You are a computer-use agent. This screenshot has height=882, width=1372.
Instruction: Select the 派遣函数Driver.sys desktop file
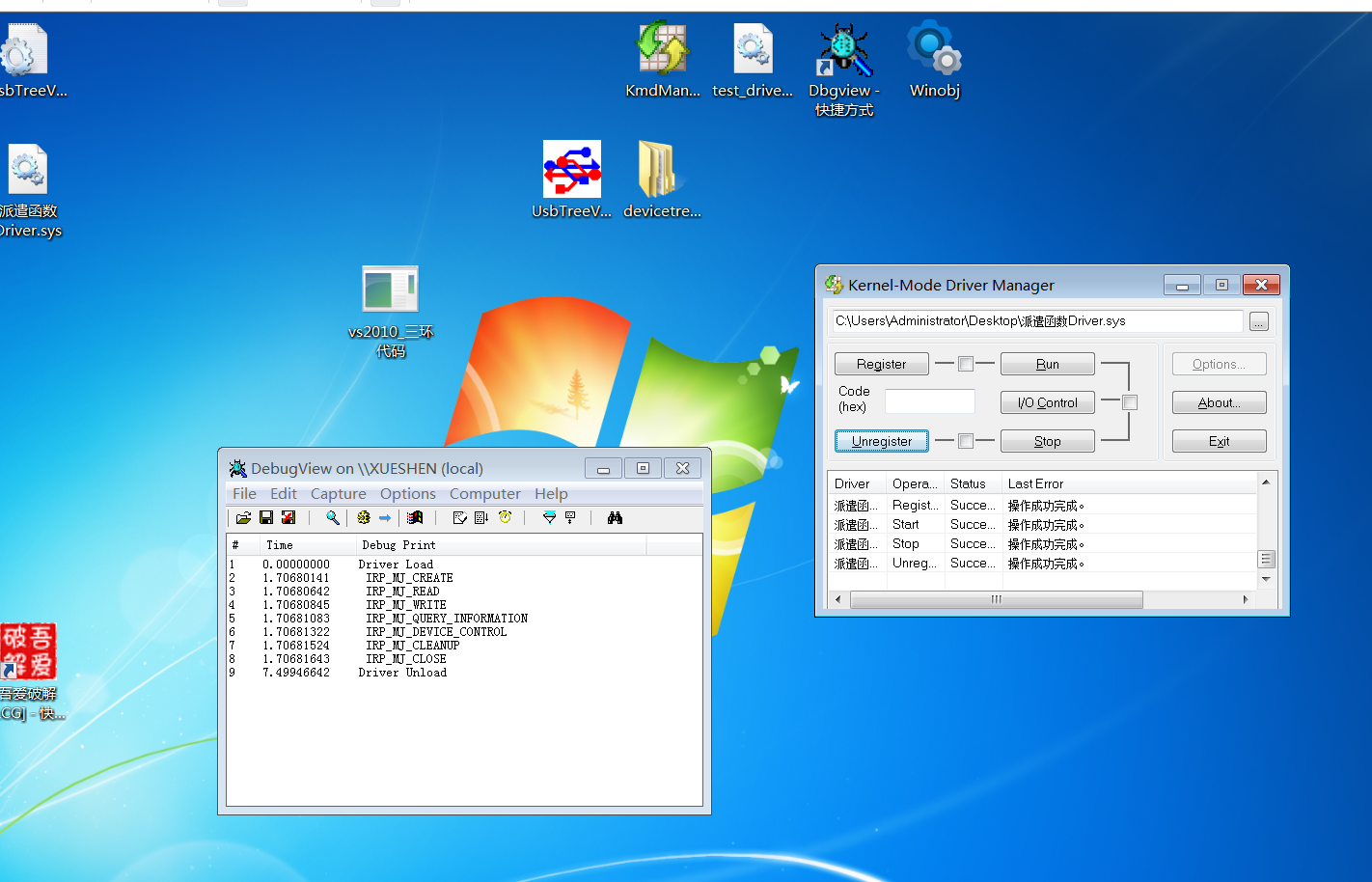pos(29,191)
